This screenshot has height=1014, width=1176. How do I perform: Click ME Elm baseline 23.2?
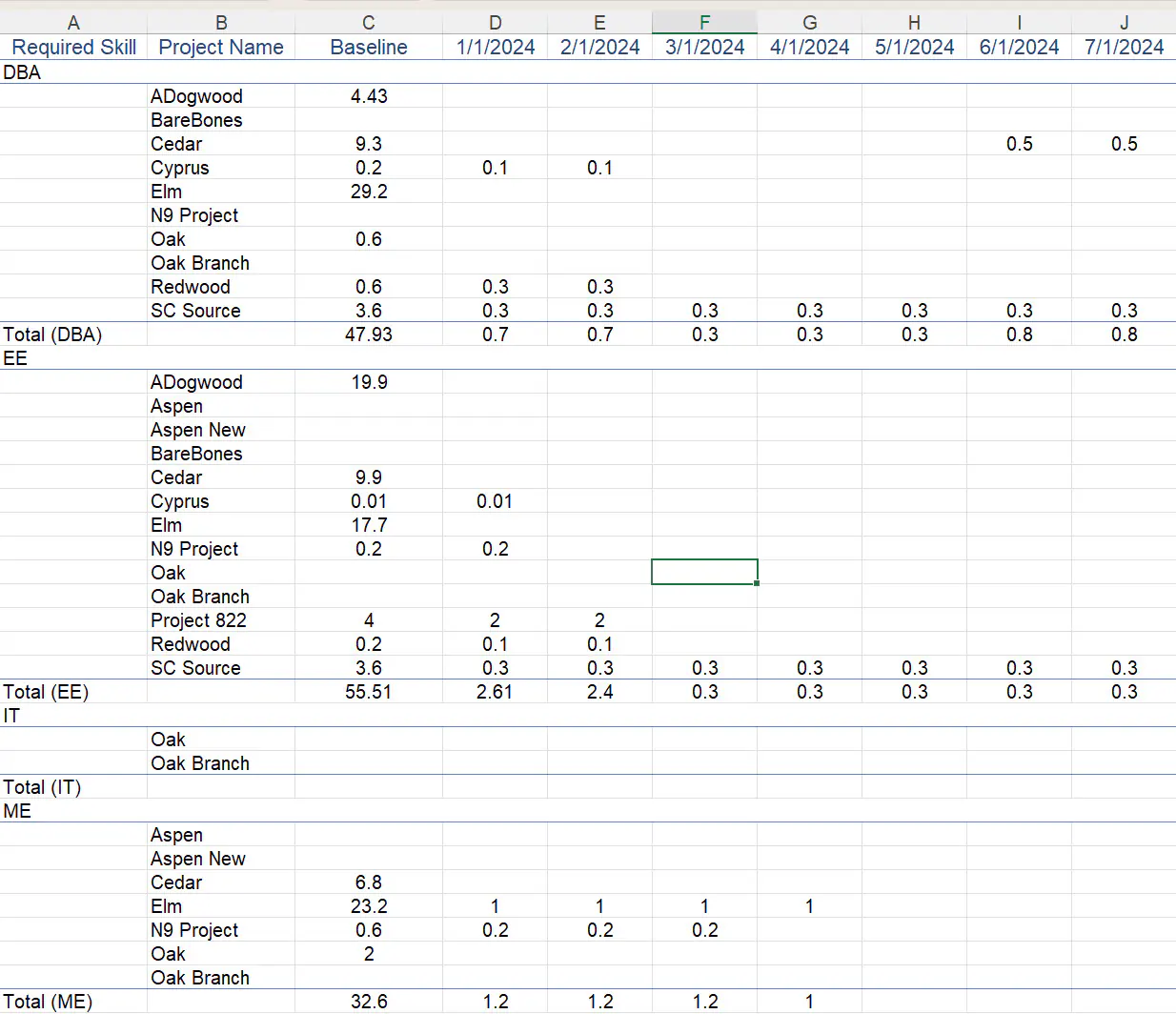click(369, 906)
